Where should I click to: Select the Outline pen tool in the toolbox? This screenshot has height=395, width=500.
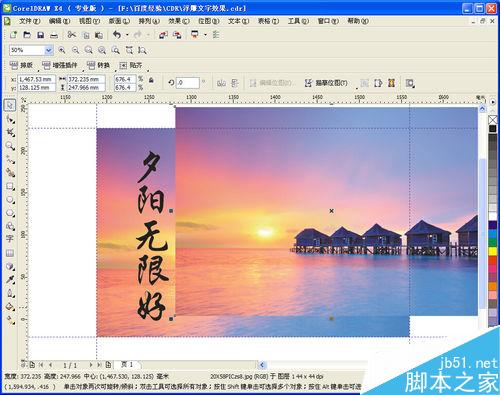10,293
